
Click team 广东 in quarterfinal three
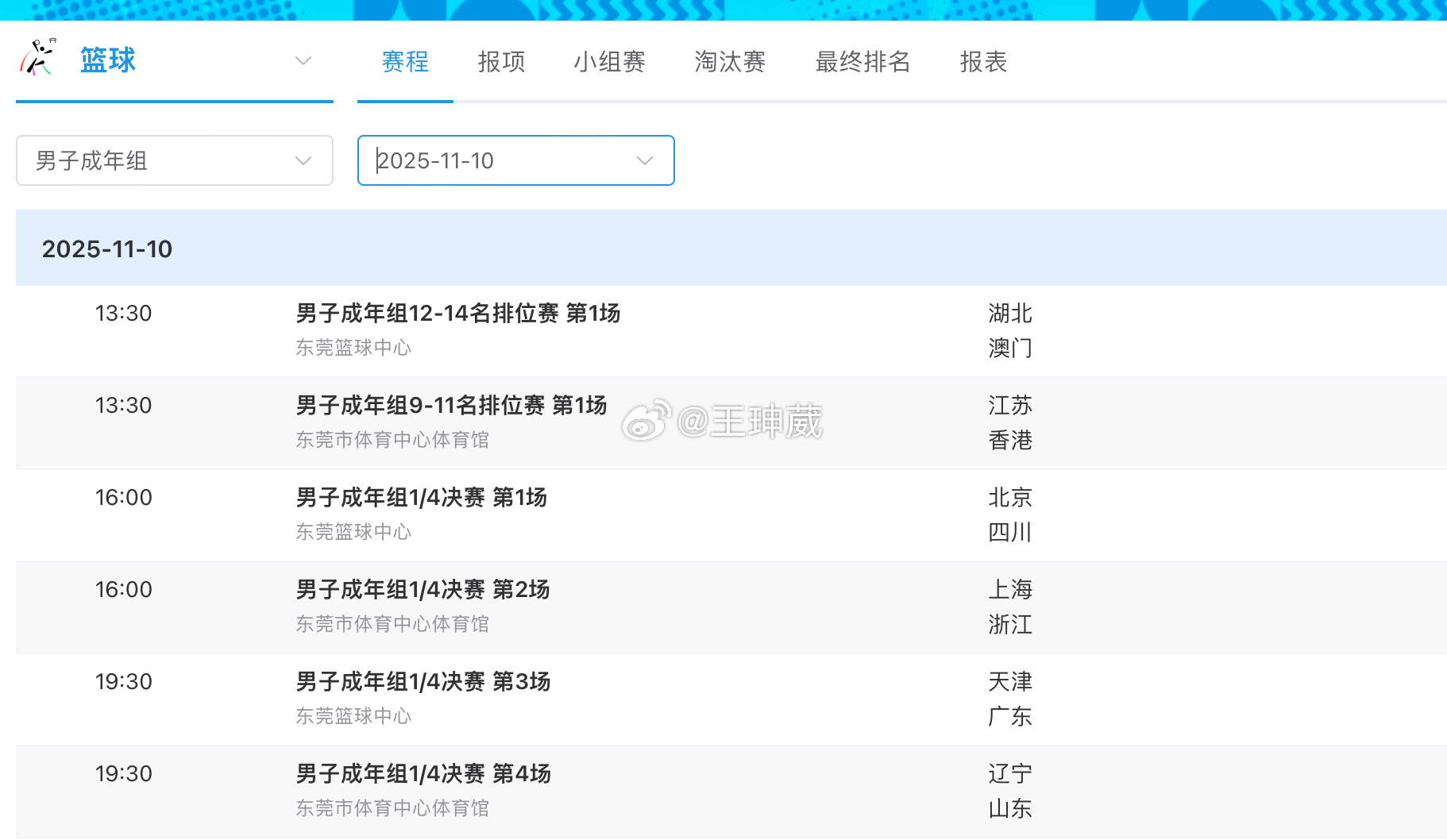1009,716
